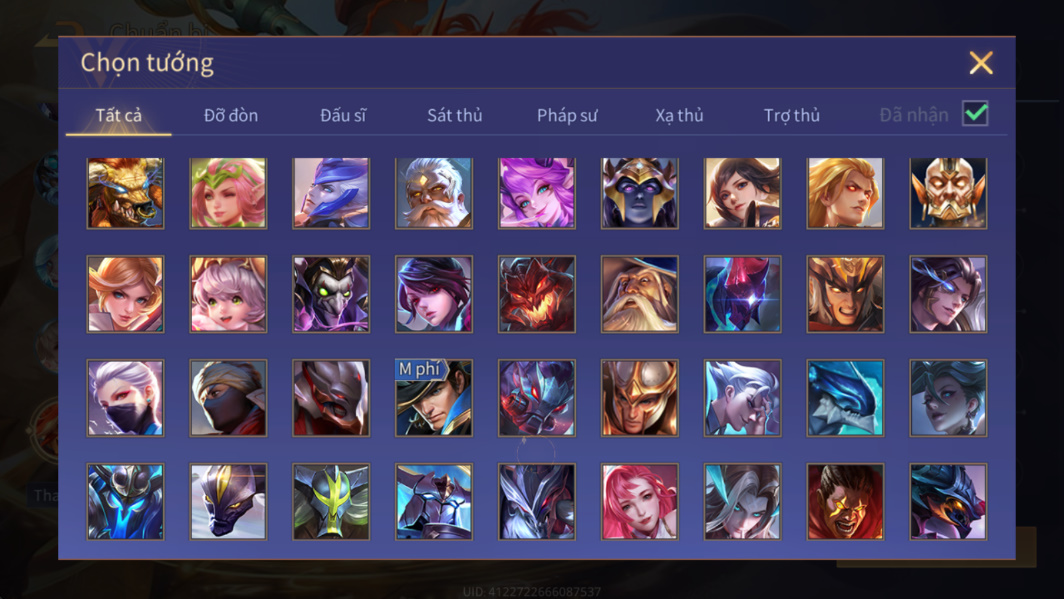
Task: Select the blue ice dragon hero
Action: [845, 398]
